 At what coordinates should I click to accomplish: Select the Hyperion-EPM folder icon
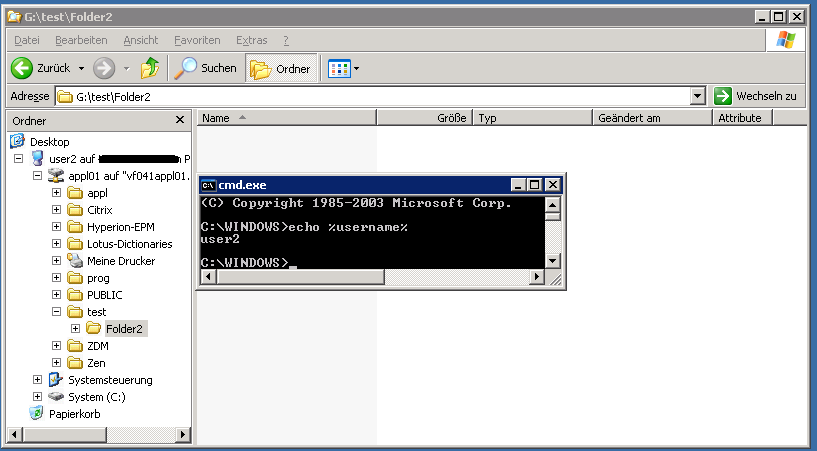[x=75, y=227]
